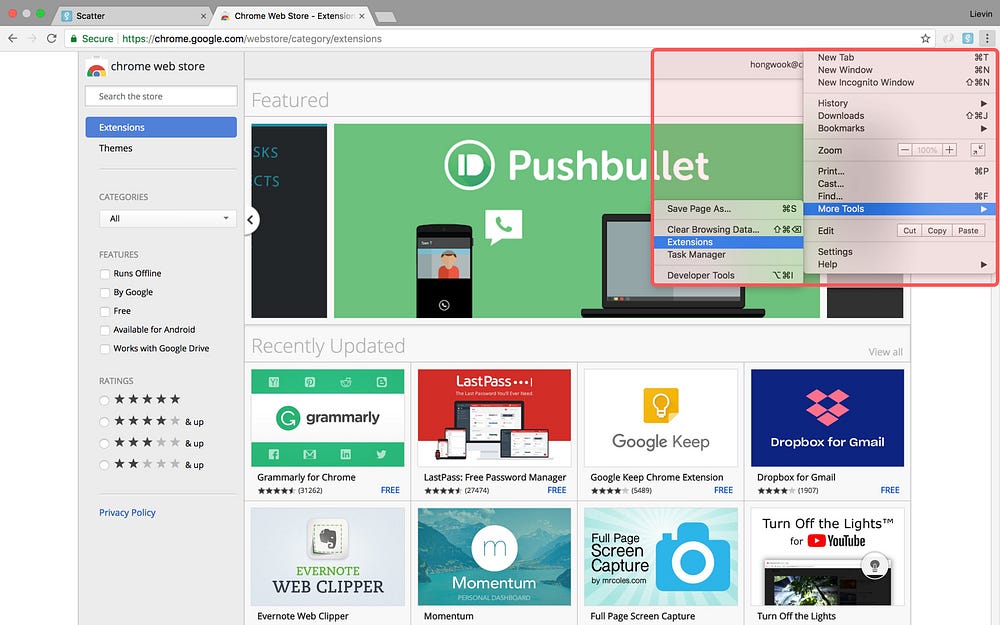Open the Privacy Policy link

127,512
